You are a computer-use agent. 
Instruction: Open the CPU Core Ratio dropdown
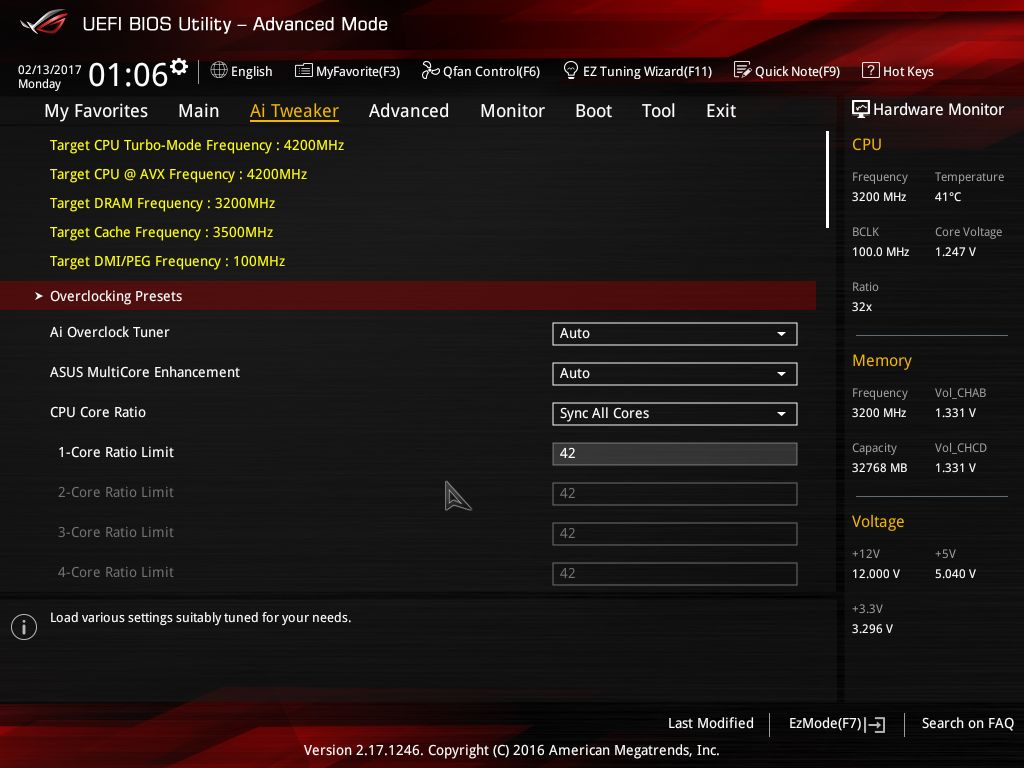[674, 413]
